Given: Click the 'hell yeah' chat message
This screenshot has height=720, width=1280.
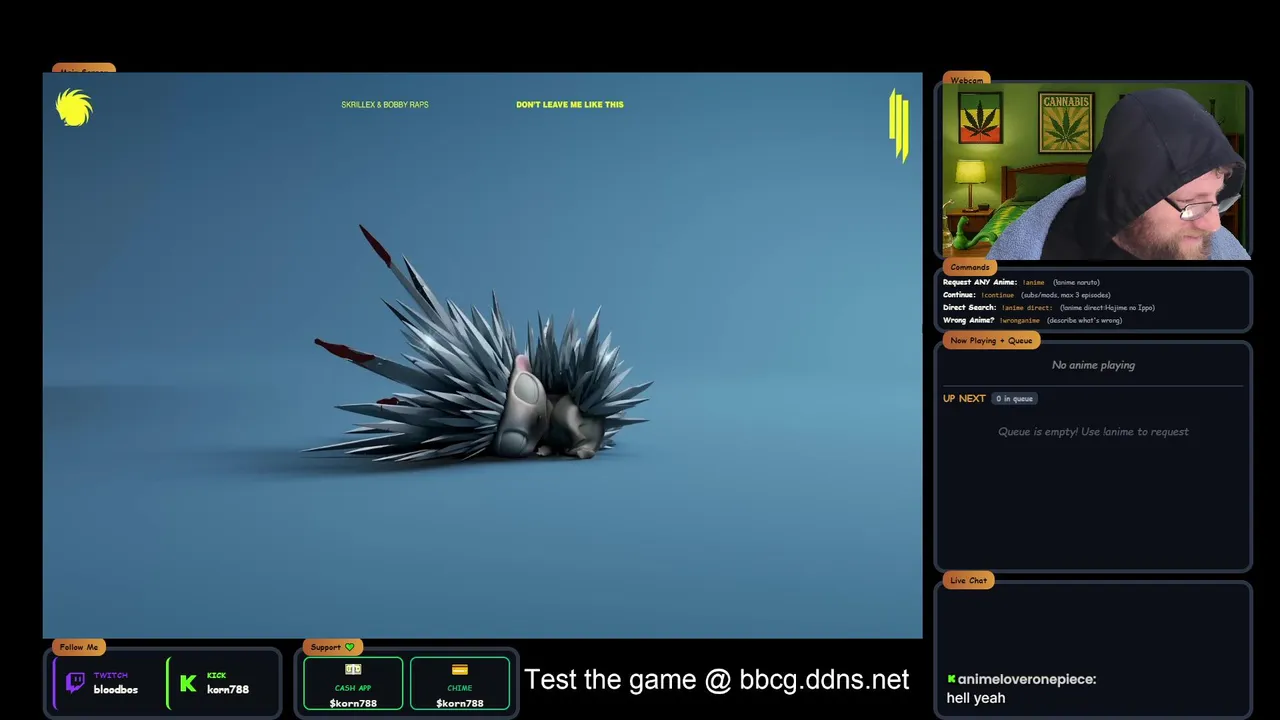Looking at the screenshot, I should pyautogui.click(x=976, y=698).
